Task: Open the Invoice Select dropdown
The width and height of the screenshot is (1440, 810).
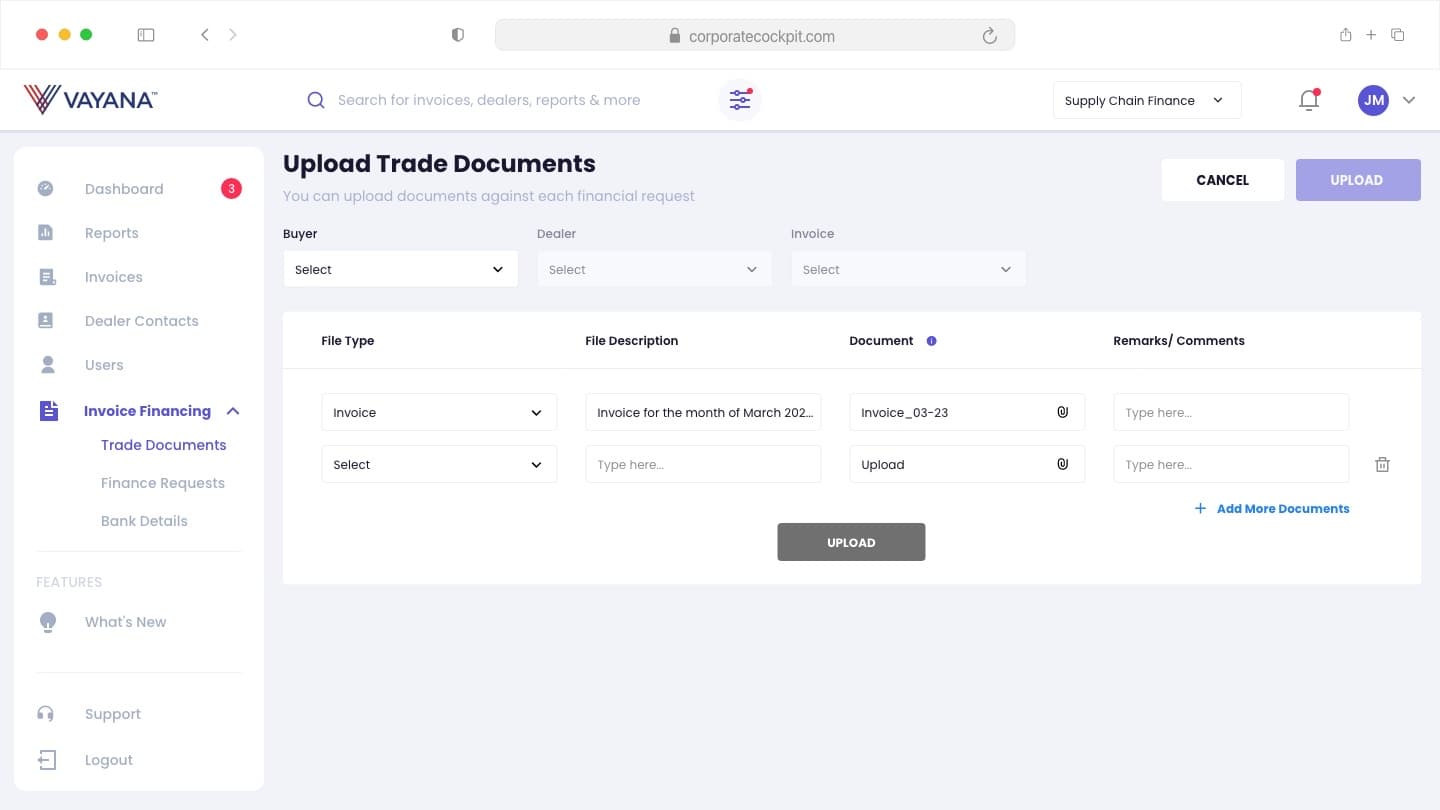Action: 909,269
